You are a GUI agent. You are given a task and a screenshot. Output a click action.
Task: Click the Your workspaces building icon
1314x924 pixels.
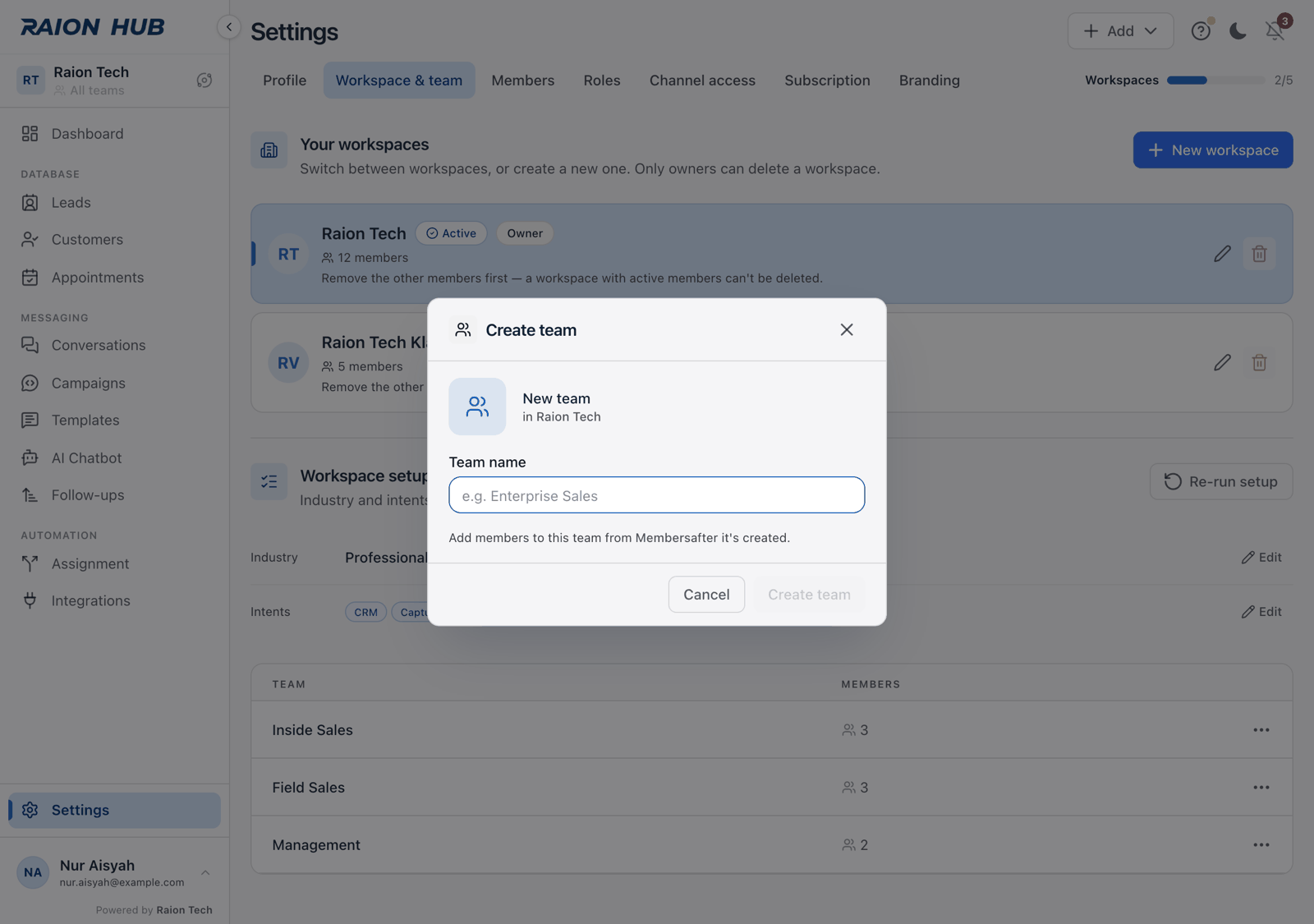click(269, 150)
